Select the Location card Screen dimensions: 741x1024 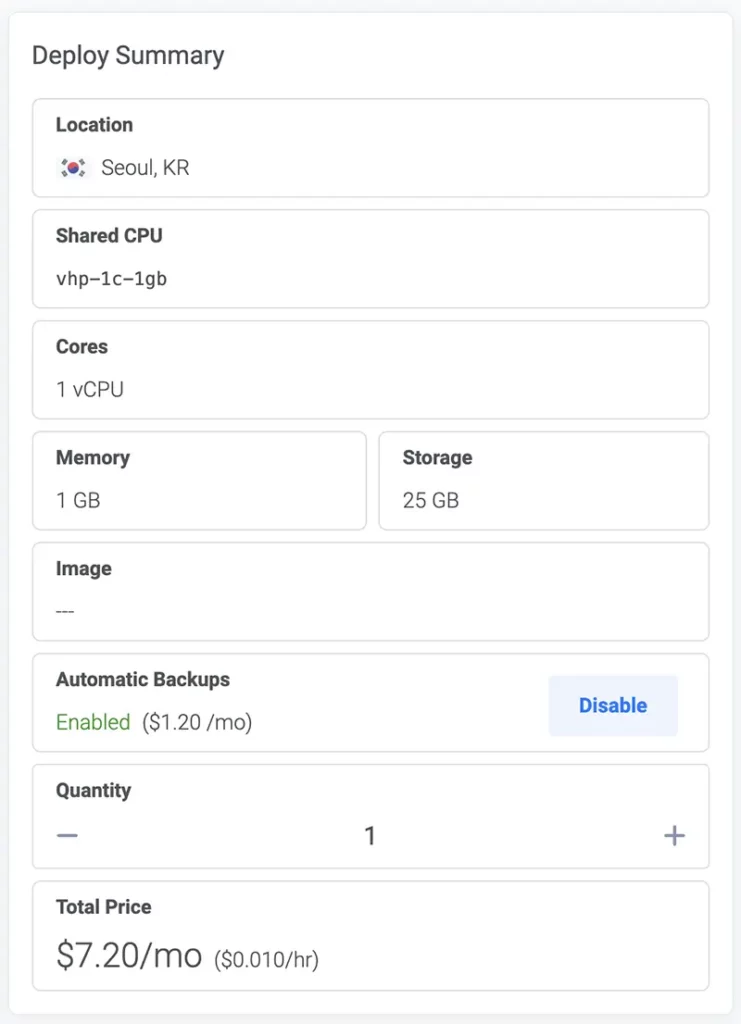371,148
